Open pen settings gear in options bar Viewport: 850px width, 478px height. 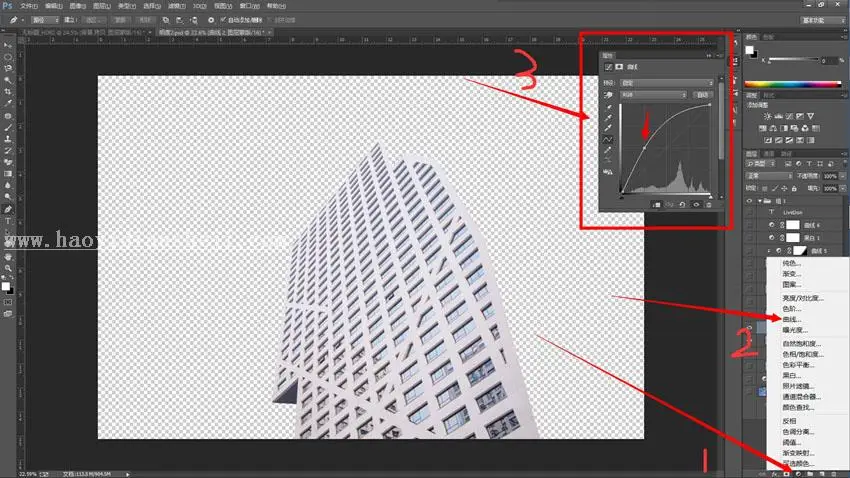[211, 20]
